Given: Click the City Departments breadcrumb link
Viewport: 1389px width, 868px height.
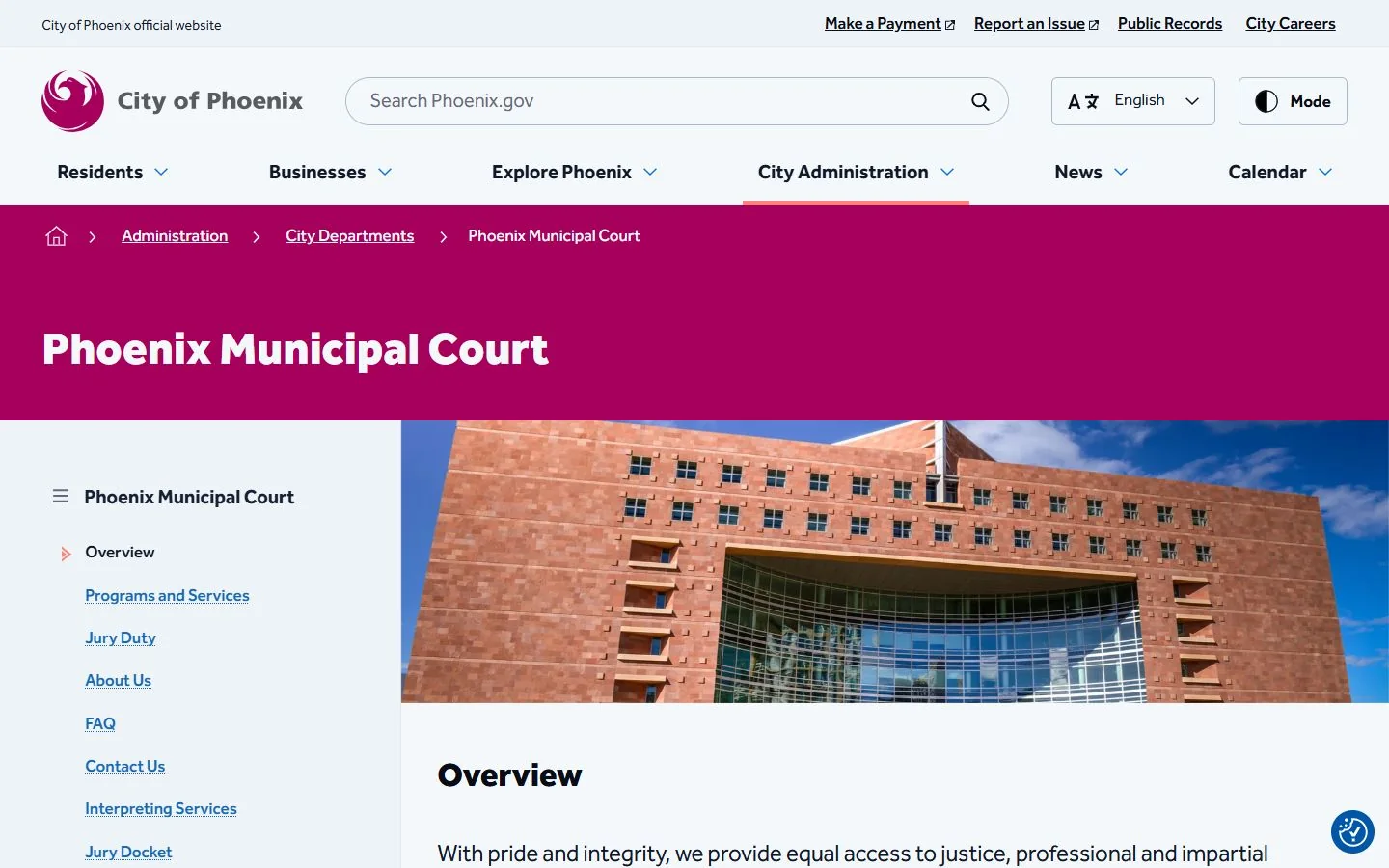Looking at the screenshot, I should (349, 236).
